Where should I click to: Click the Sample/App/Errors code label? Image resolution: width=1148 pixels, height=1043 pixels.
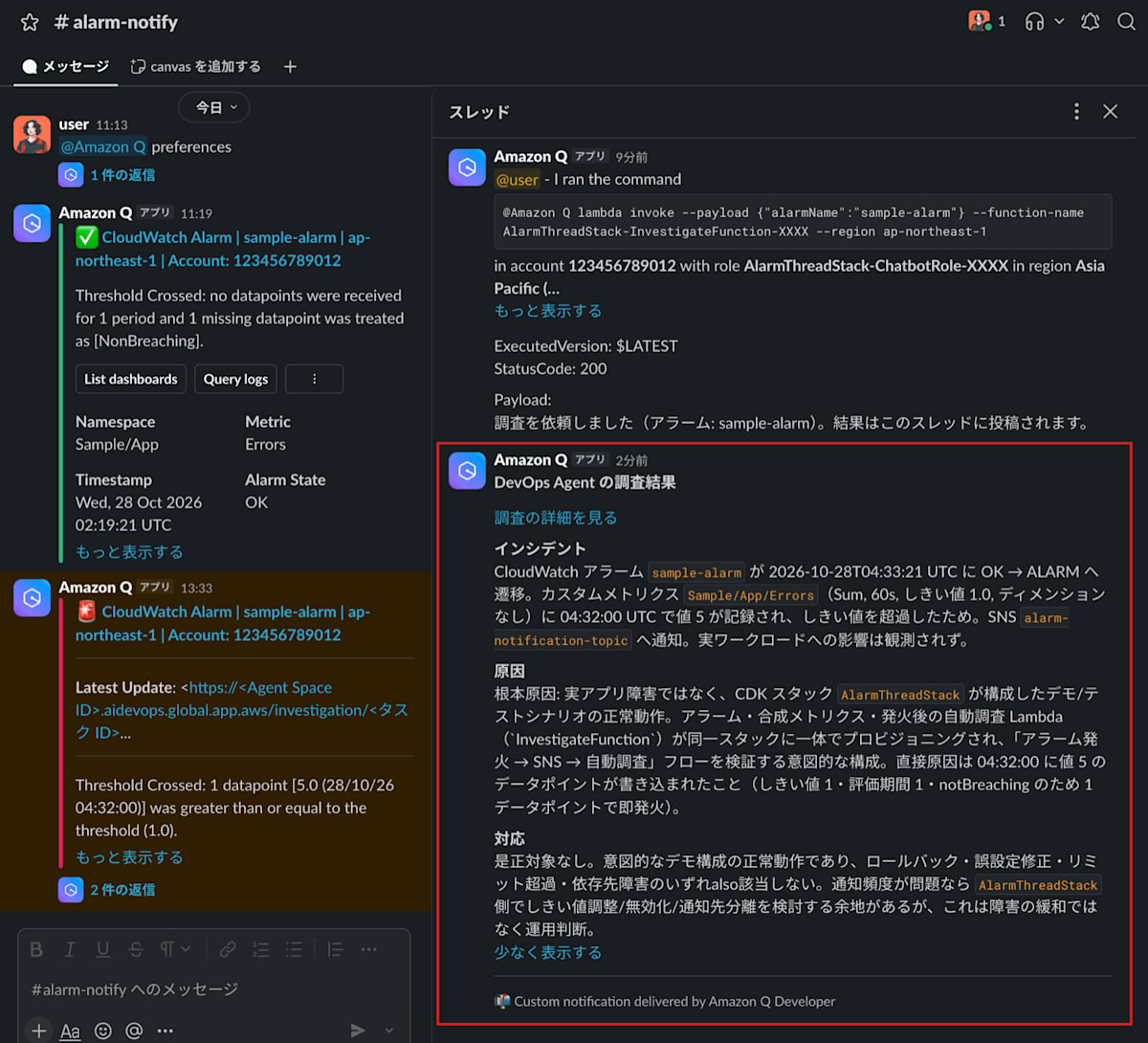click(751, 595)
